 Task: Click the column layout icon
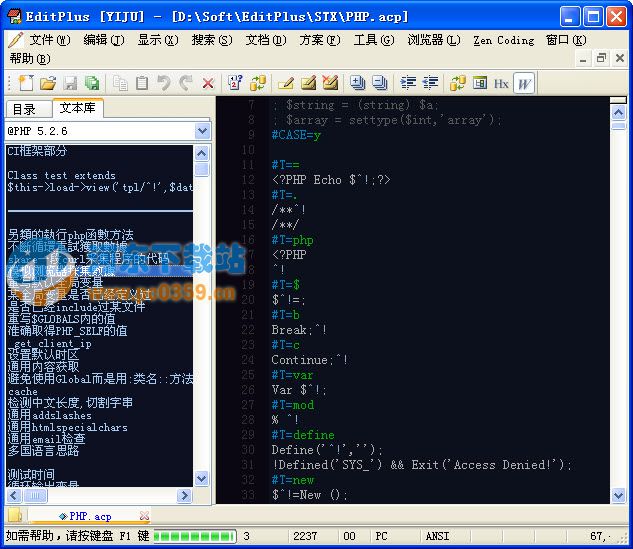[480, 83]
